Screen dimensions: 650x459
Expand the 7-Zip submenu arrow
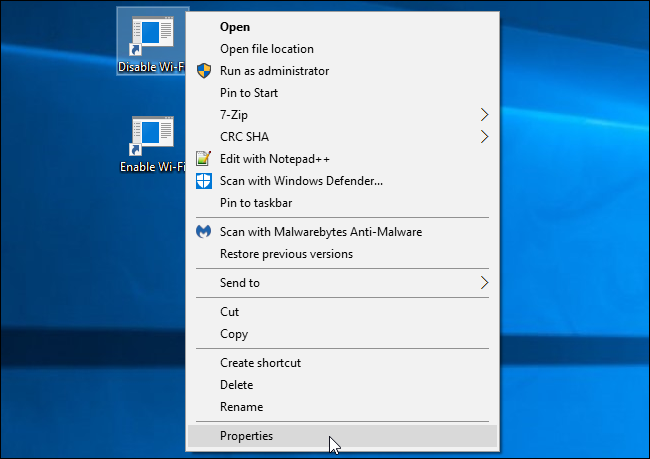[x=484, y=115]
